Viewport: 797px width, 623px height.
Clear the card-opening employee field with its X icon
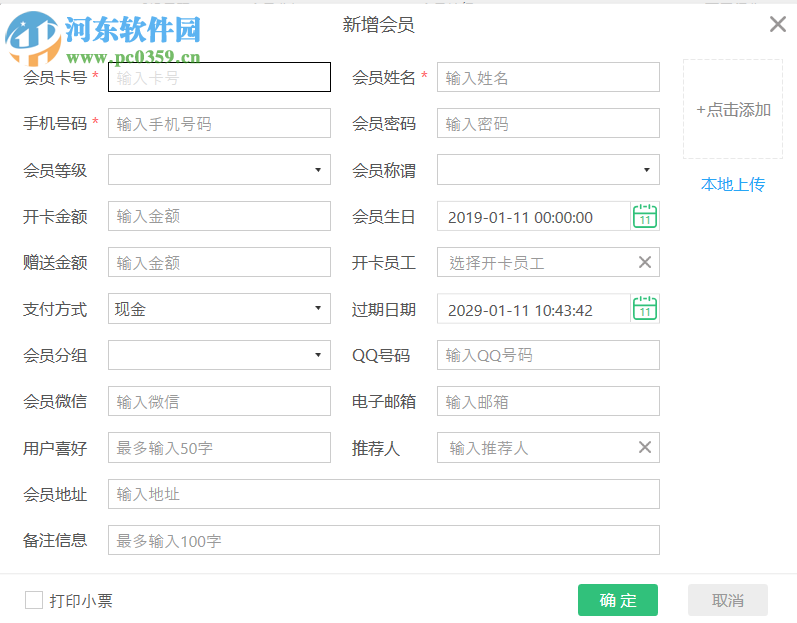click(x=645, y=262)
